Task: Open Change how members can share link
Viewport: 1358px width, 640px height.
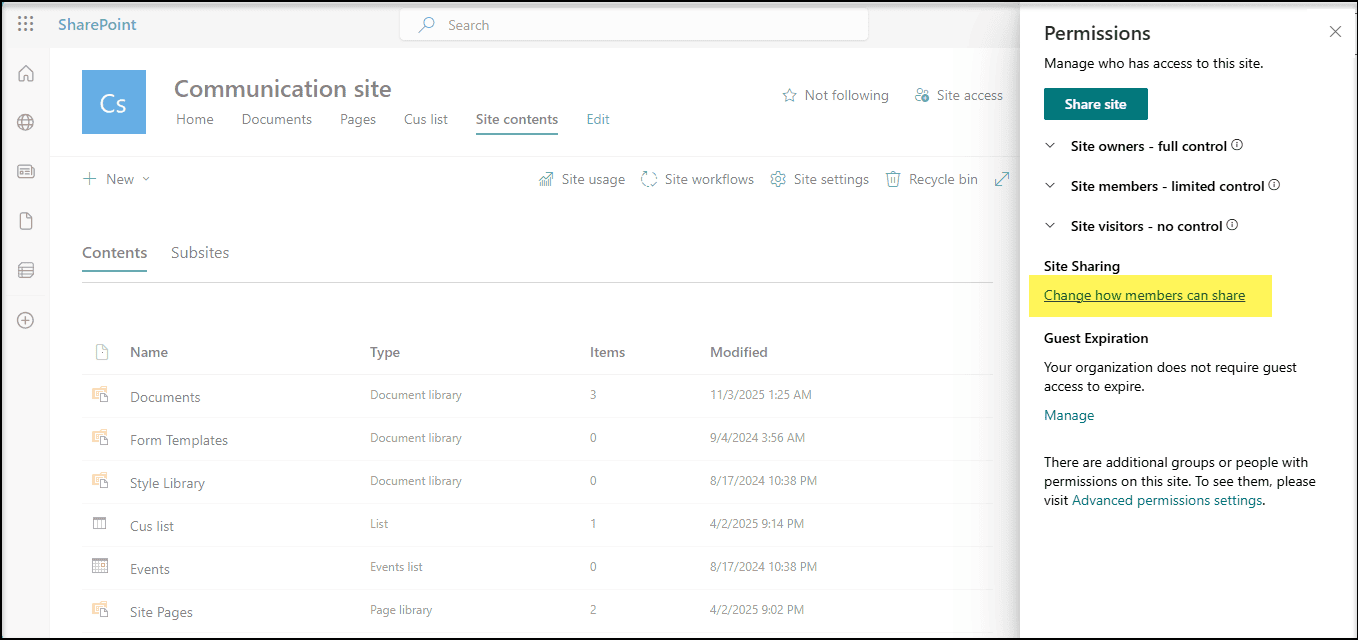Action: click(1144, 295)
